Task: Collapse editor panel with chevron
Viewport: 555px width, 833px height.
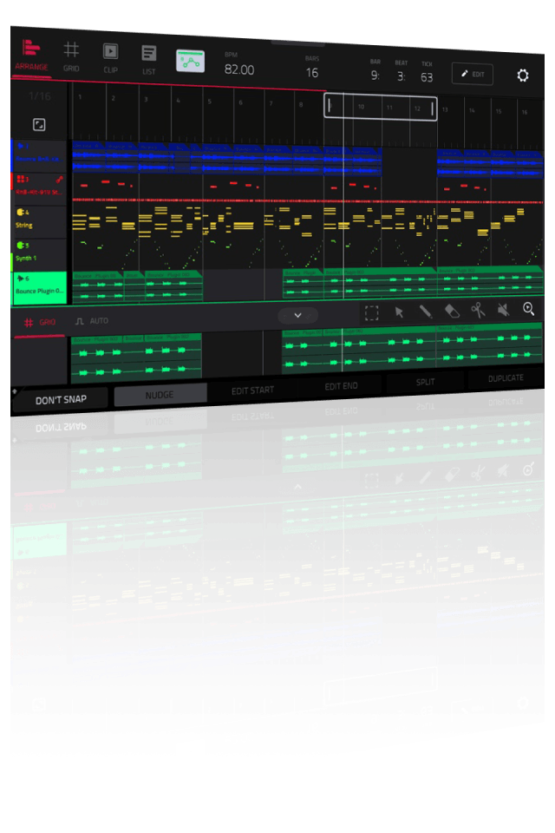Action: 298,315
